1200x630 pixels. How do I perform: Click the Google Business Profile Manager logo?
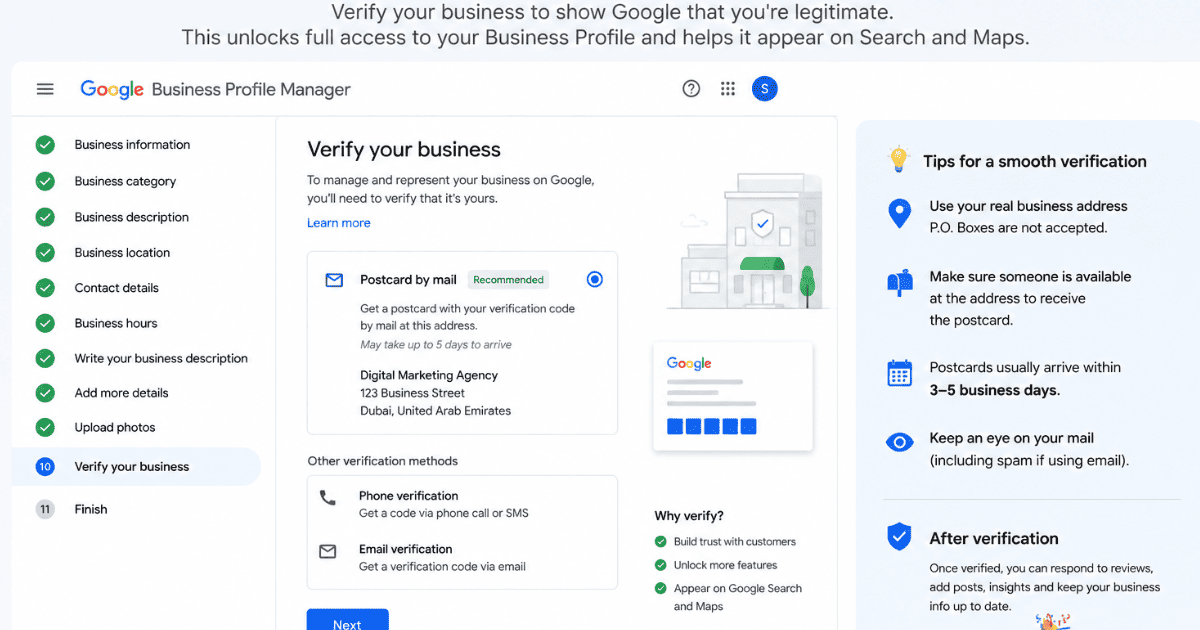click(215, 89)
